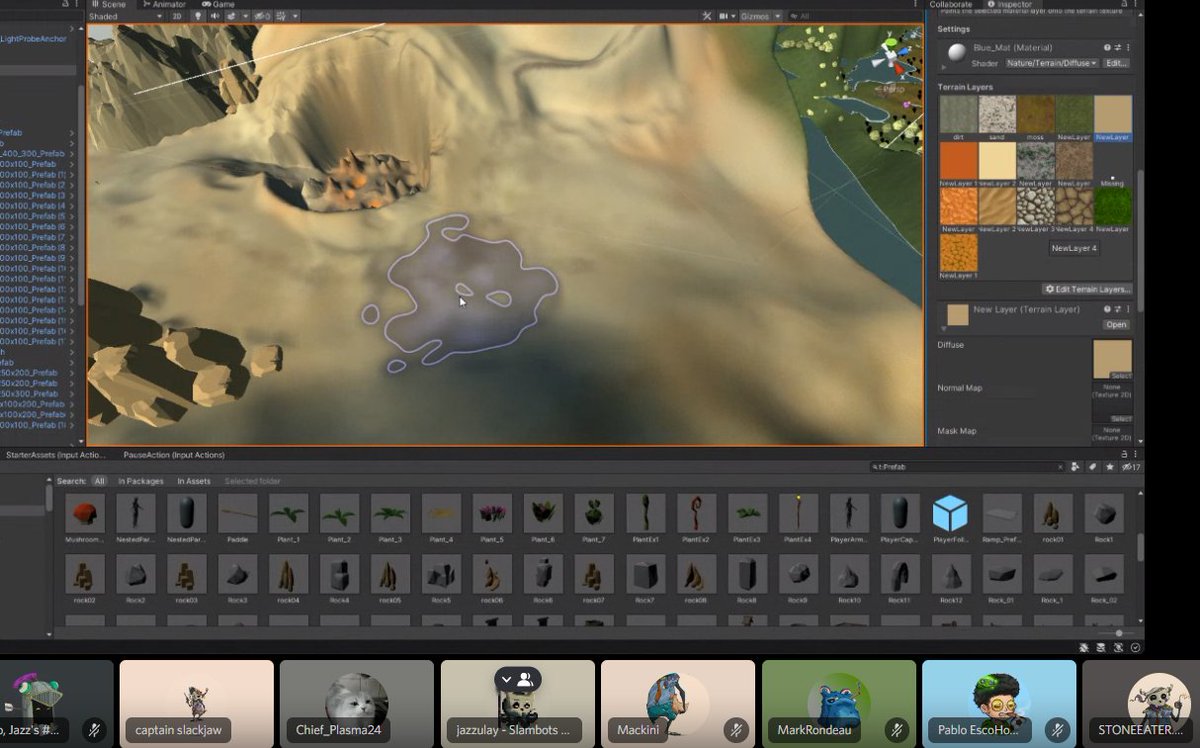Click the t:Prefab project search field
Screen dimensions: 1200x748
pos(968,467)
